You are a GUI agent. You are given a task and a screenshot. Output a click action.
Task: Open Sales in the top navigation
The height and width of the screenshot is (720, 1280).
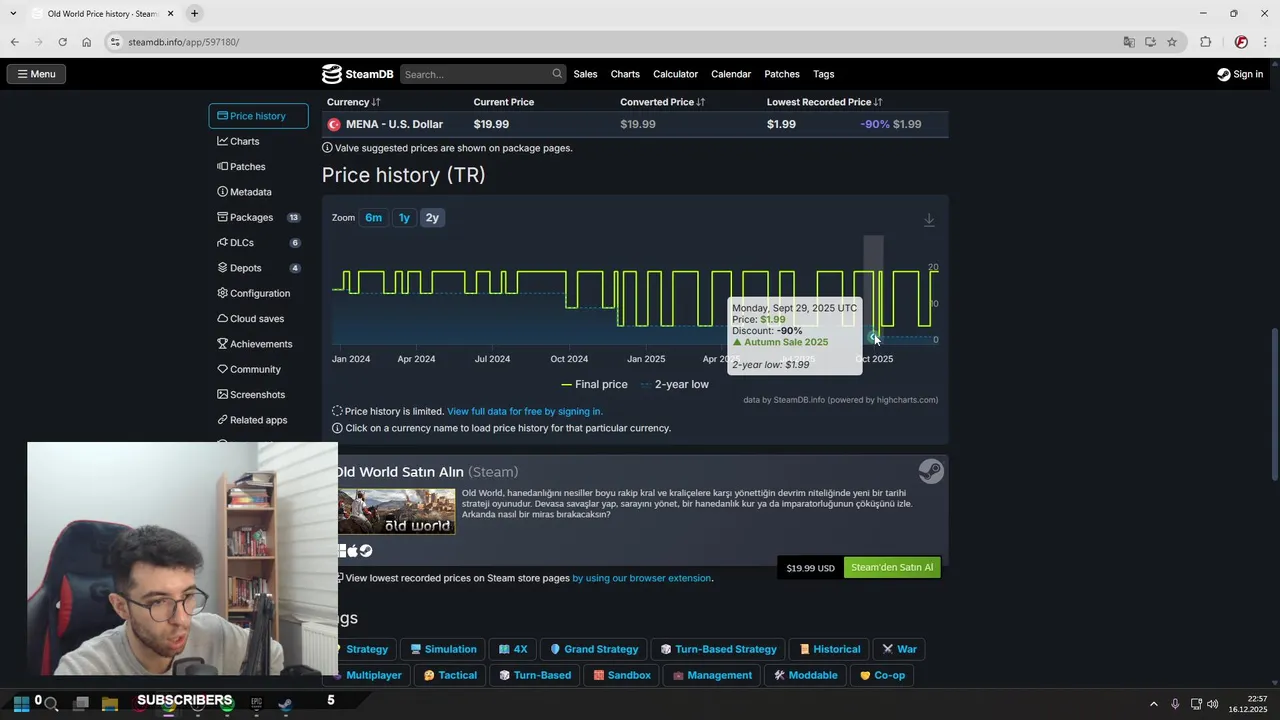pyautogui.click(x=586, y=74)
